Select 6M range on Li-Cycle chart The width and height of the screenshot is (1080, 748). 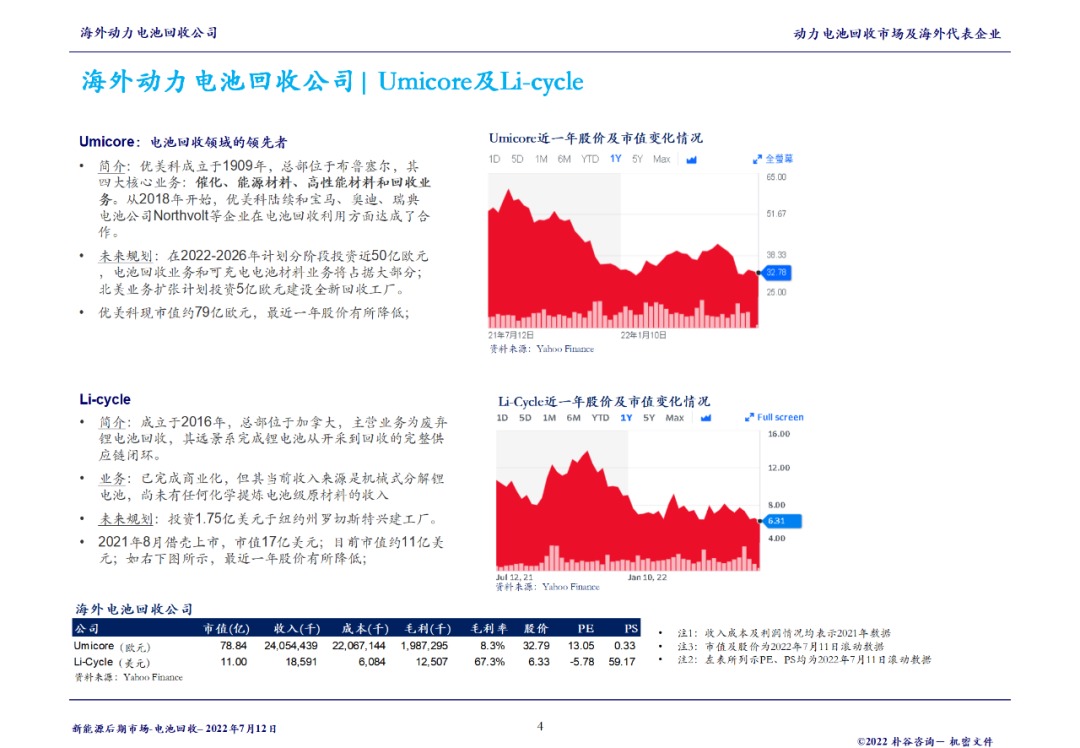point(573,418)
